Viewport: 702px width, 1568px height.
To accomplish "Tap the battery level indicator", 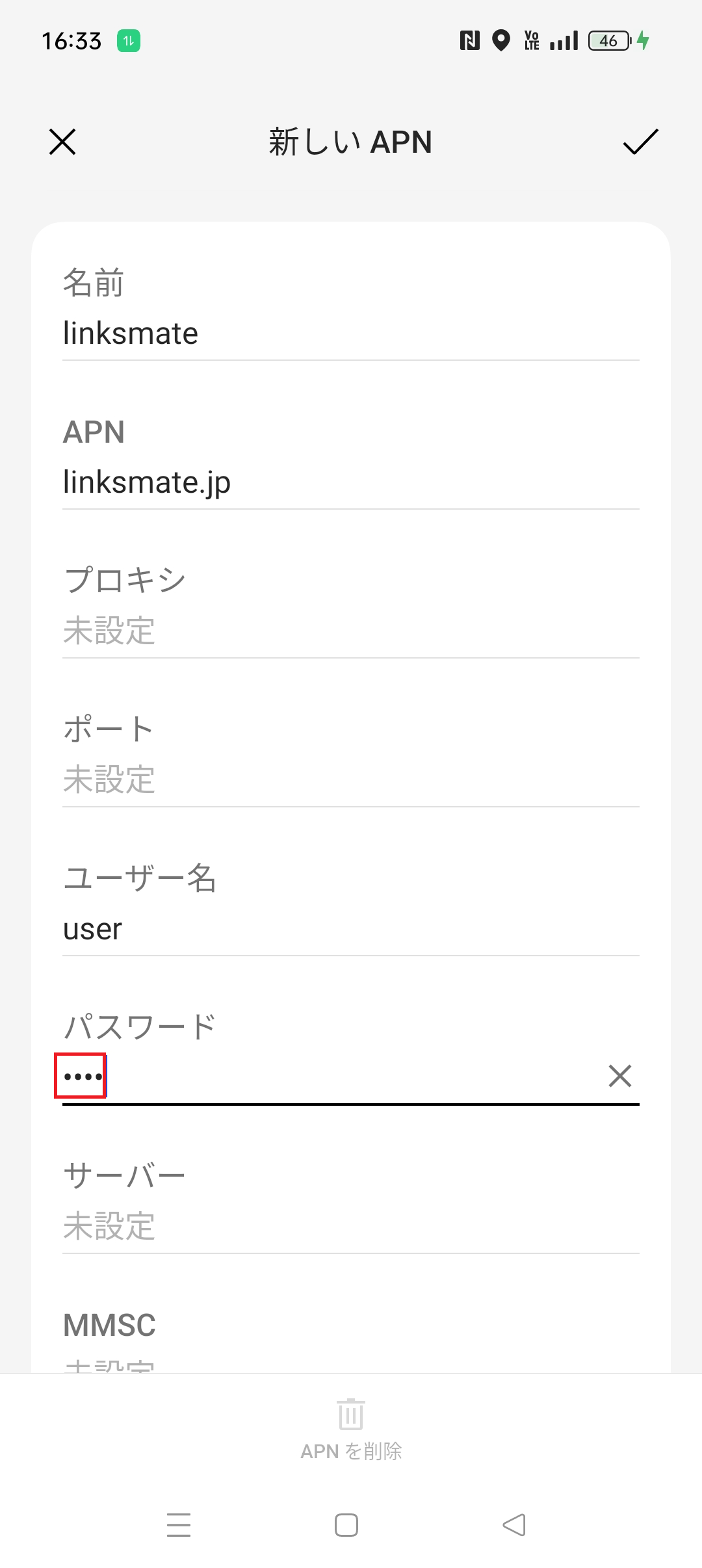I will click(x=609, y=41).
